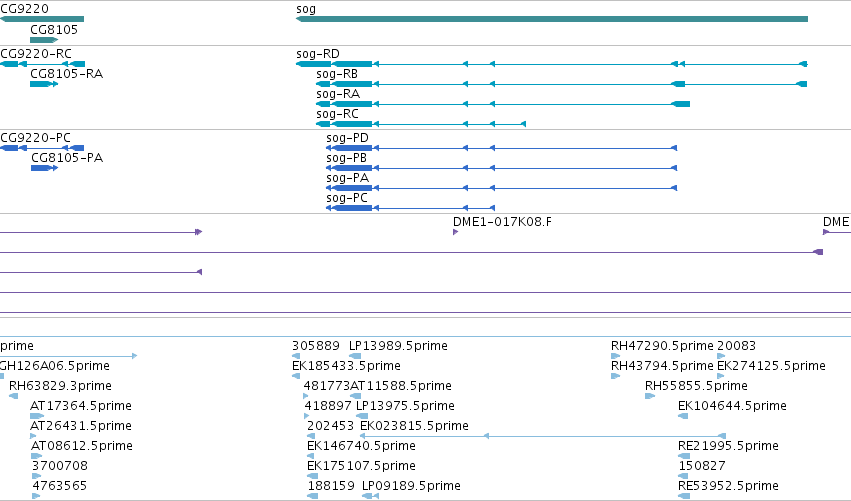Screen dimensions: 851x501
Task: Select feature 188159
Action: tap(331, 486)
